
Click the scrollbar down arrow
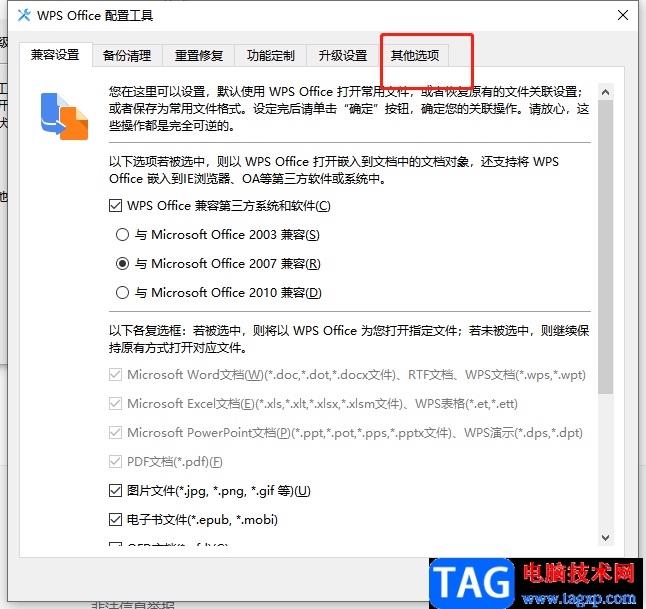[x=605, y=538]
